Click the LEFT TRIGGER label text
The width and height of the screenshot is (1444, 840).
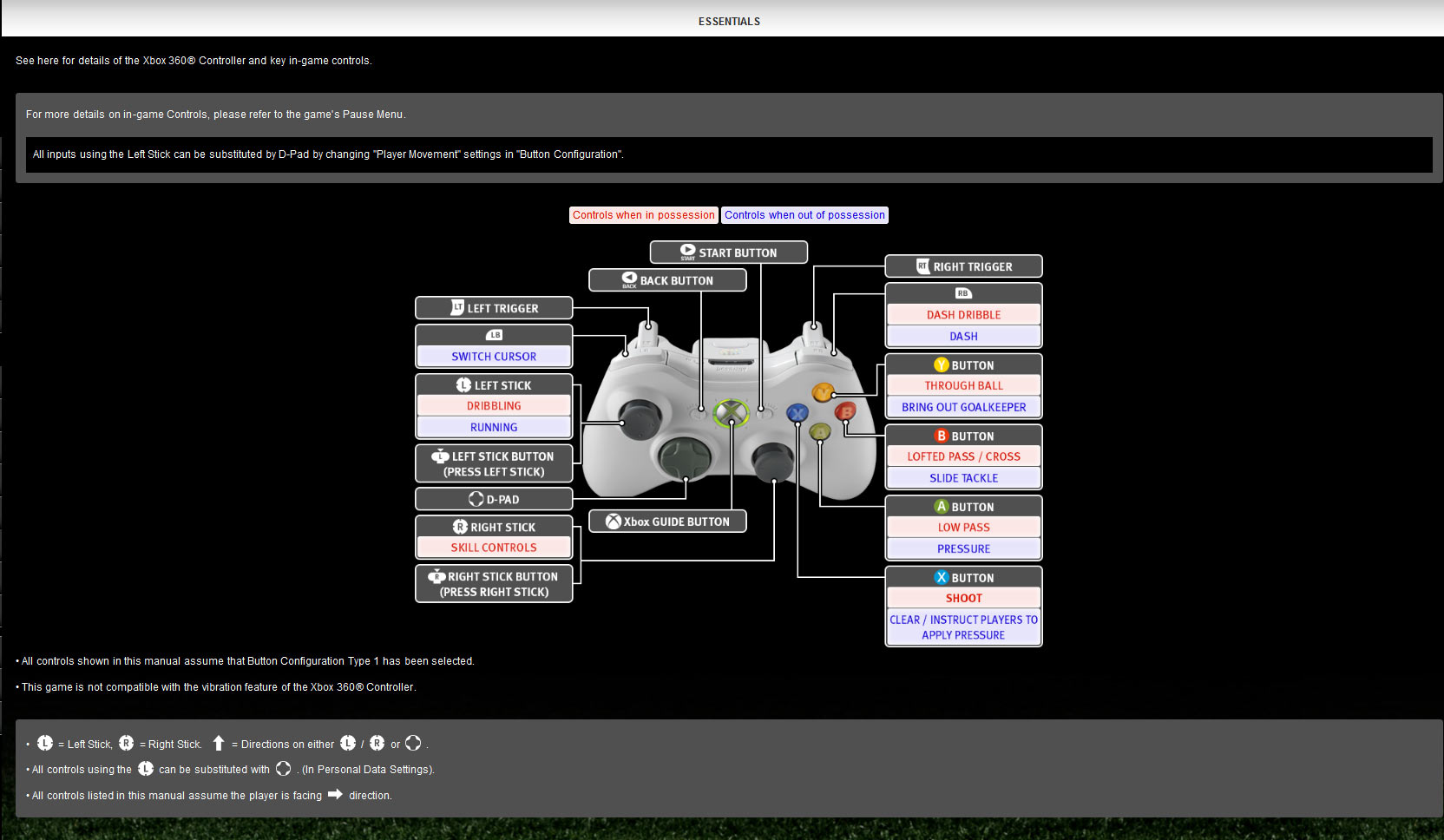[x=503, y=308]
